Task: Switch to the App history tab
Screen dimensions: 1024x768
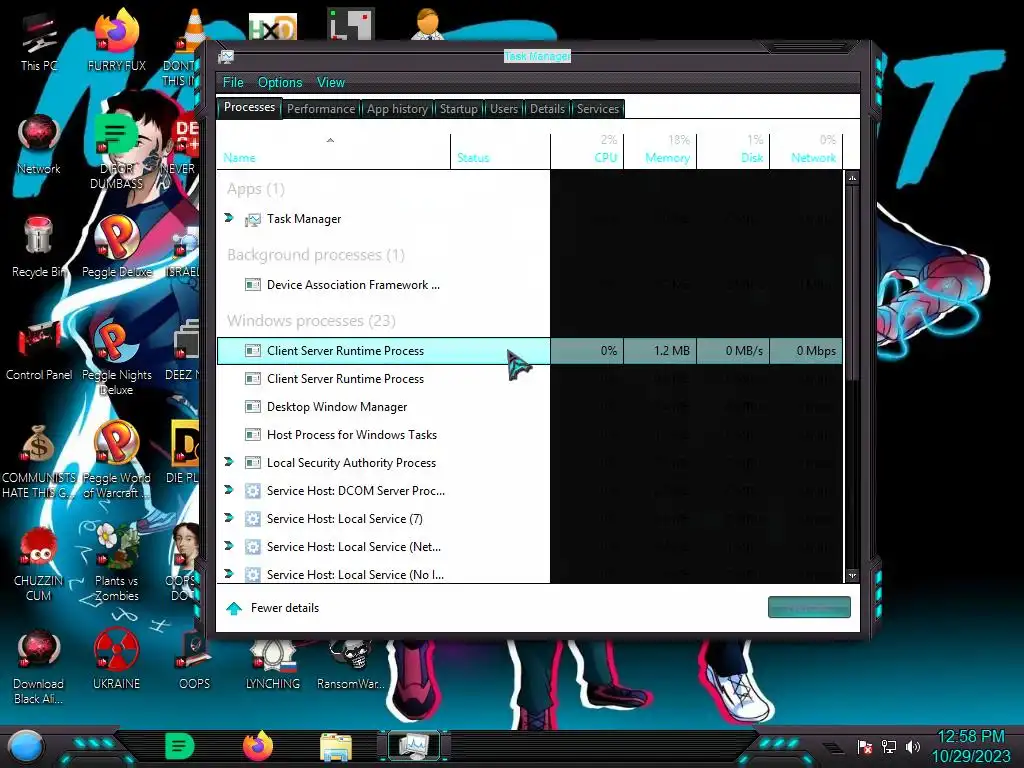Action: click(397, 108)
